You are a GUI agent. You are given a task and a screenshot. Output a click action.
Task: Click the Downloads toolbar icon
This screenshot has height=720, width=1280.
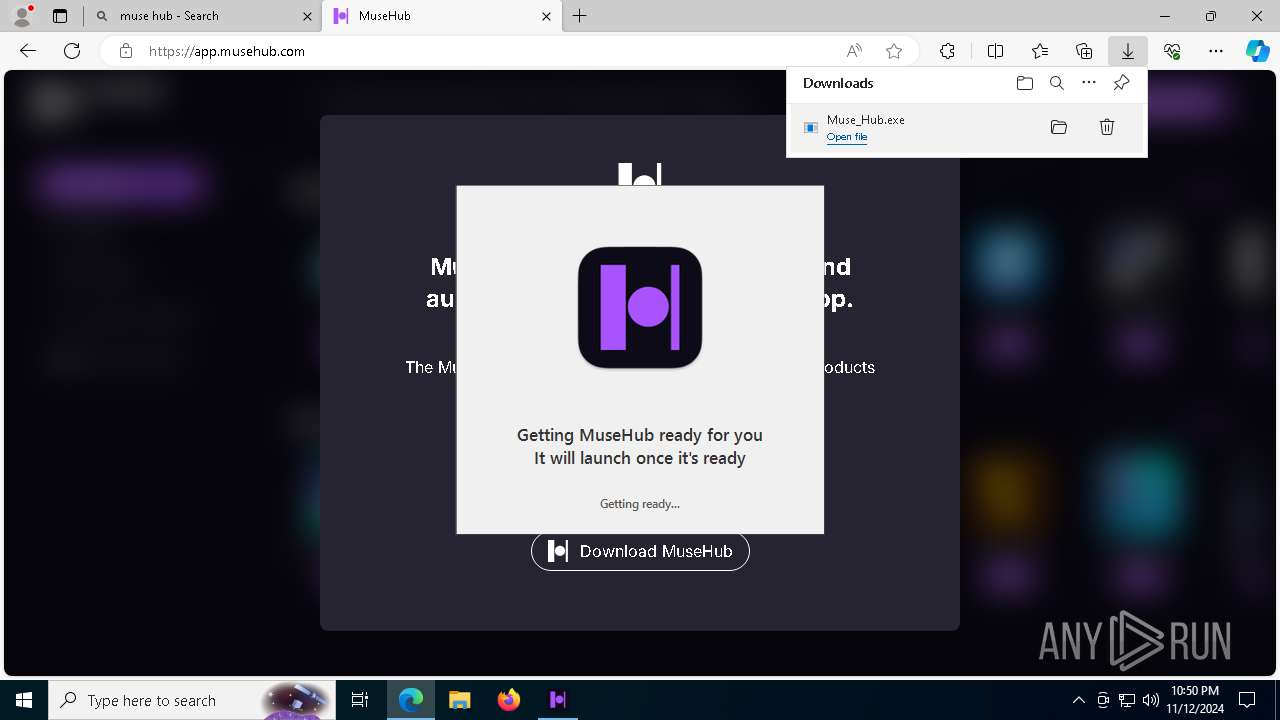click(x=1127, y=51)
